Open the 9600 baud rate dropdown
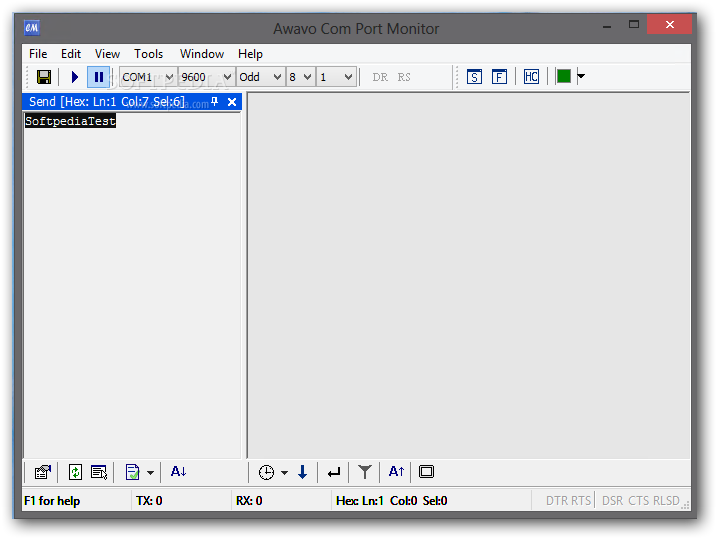 (x=206, y=77)
